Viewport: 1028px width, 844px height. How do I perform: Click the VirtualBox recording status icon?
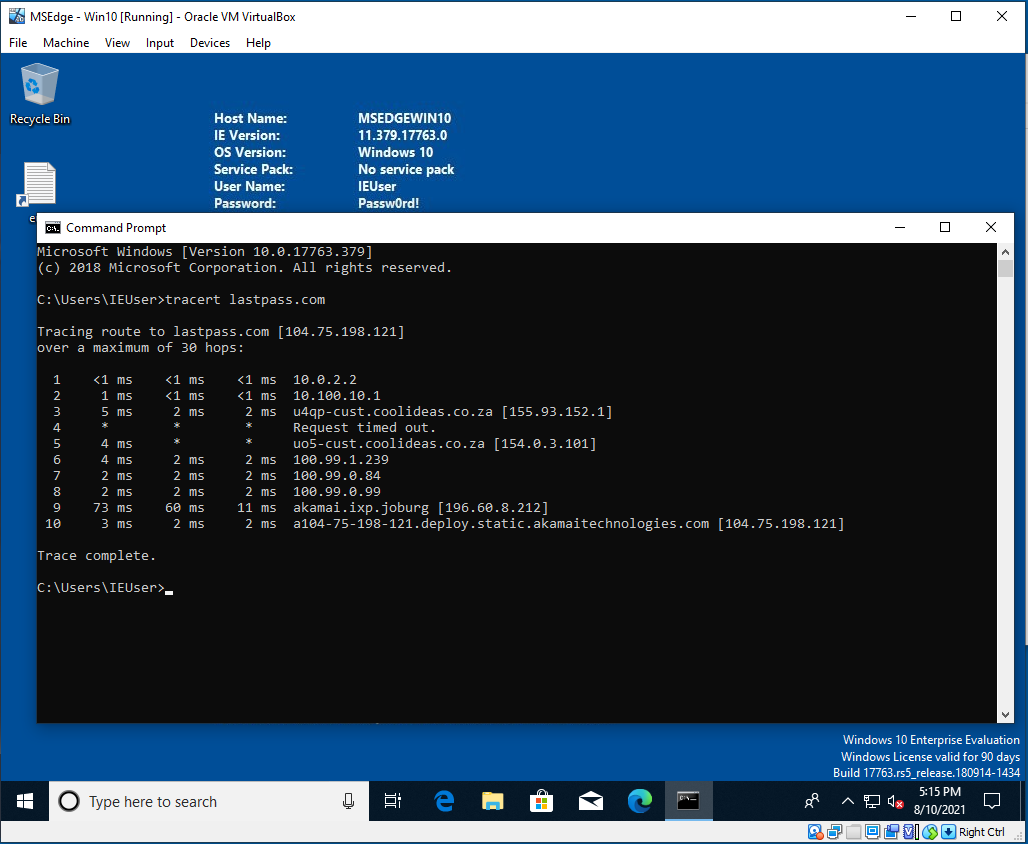(x=892, y=832)
